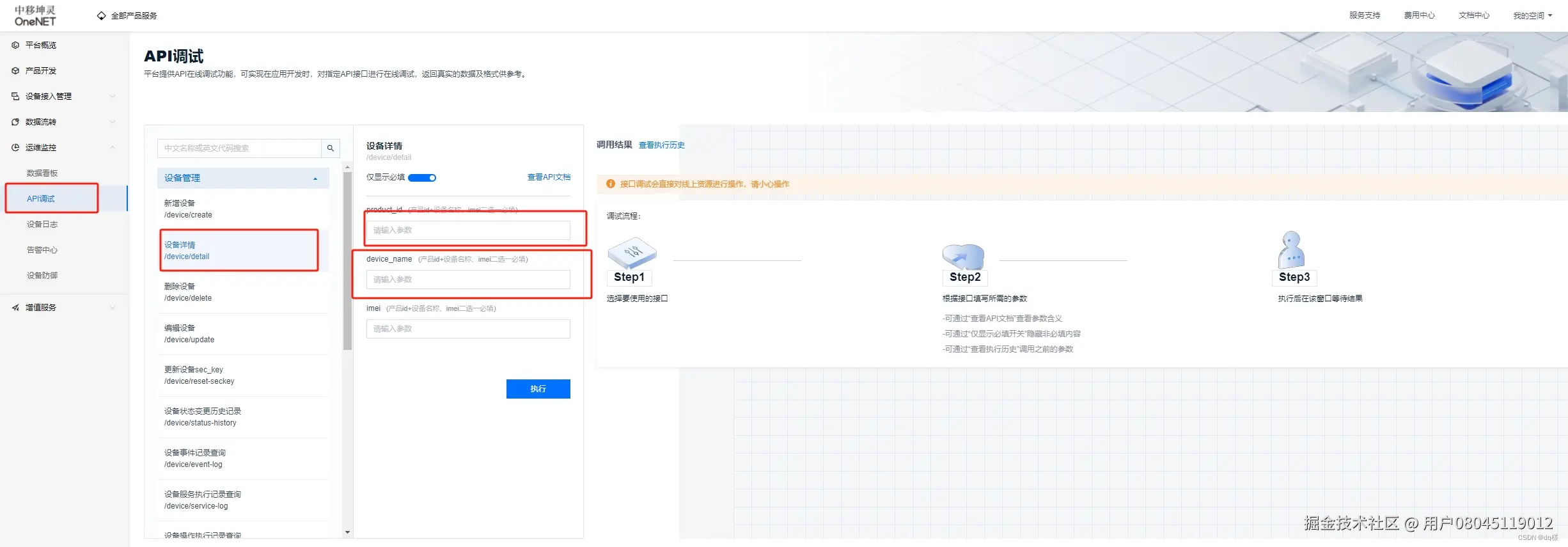The image size is (1568, 547).
Task: Expand the 数据流转 menu chevron
Action: pos(113,122)
